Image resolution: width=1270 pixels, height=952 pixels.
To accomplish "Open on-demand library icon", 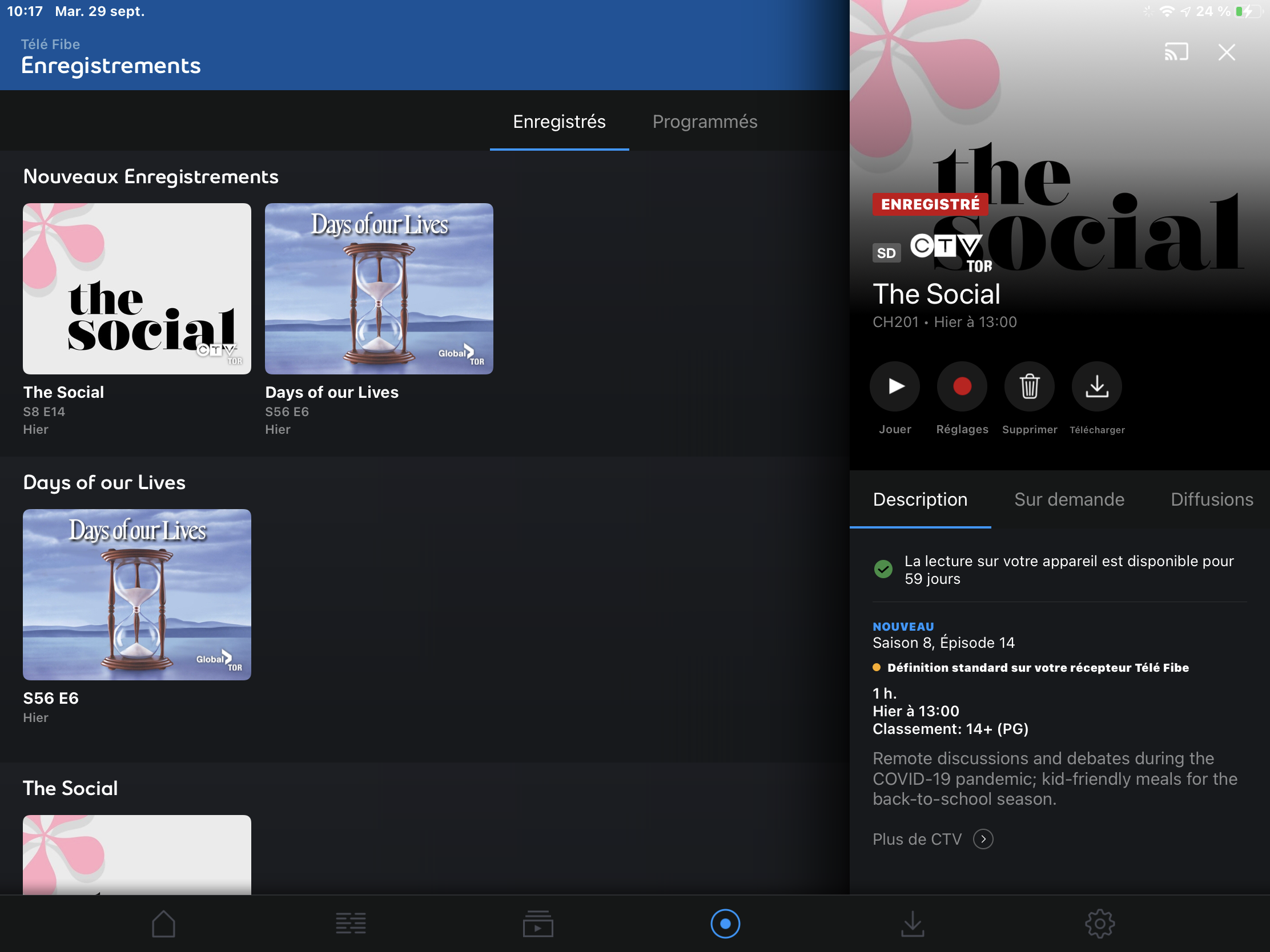I will point(538,923).
